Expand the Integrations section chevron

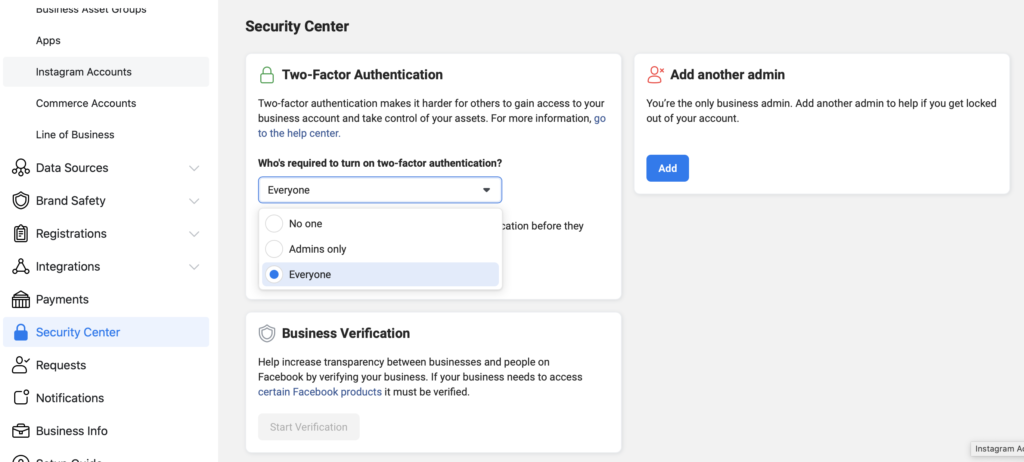pos(194,267)
